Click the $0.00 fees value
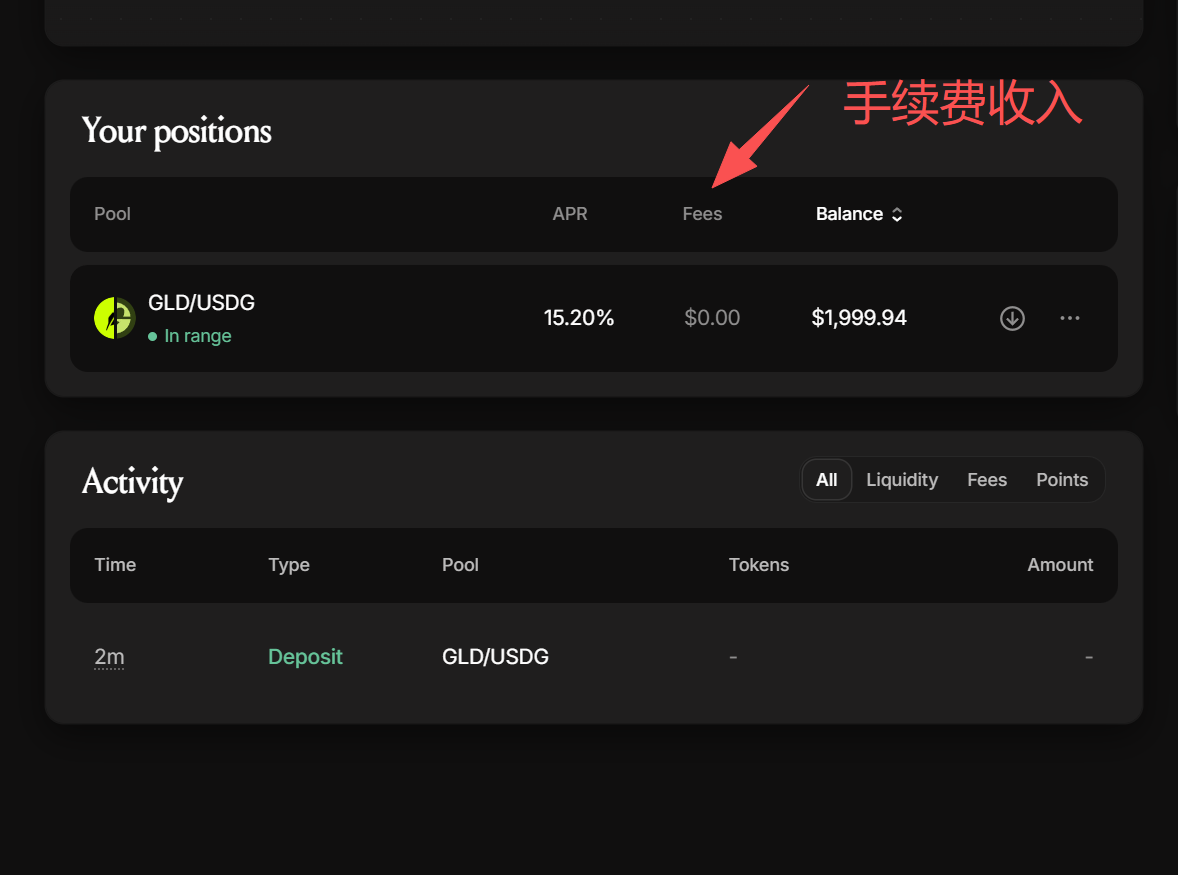This screenshot has height=875, width=1178. coord(711,318)
